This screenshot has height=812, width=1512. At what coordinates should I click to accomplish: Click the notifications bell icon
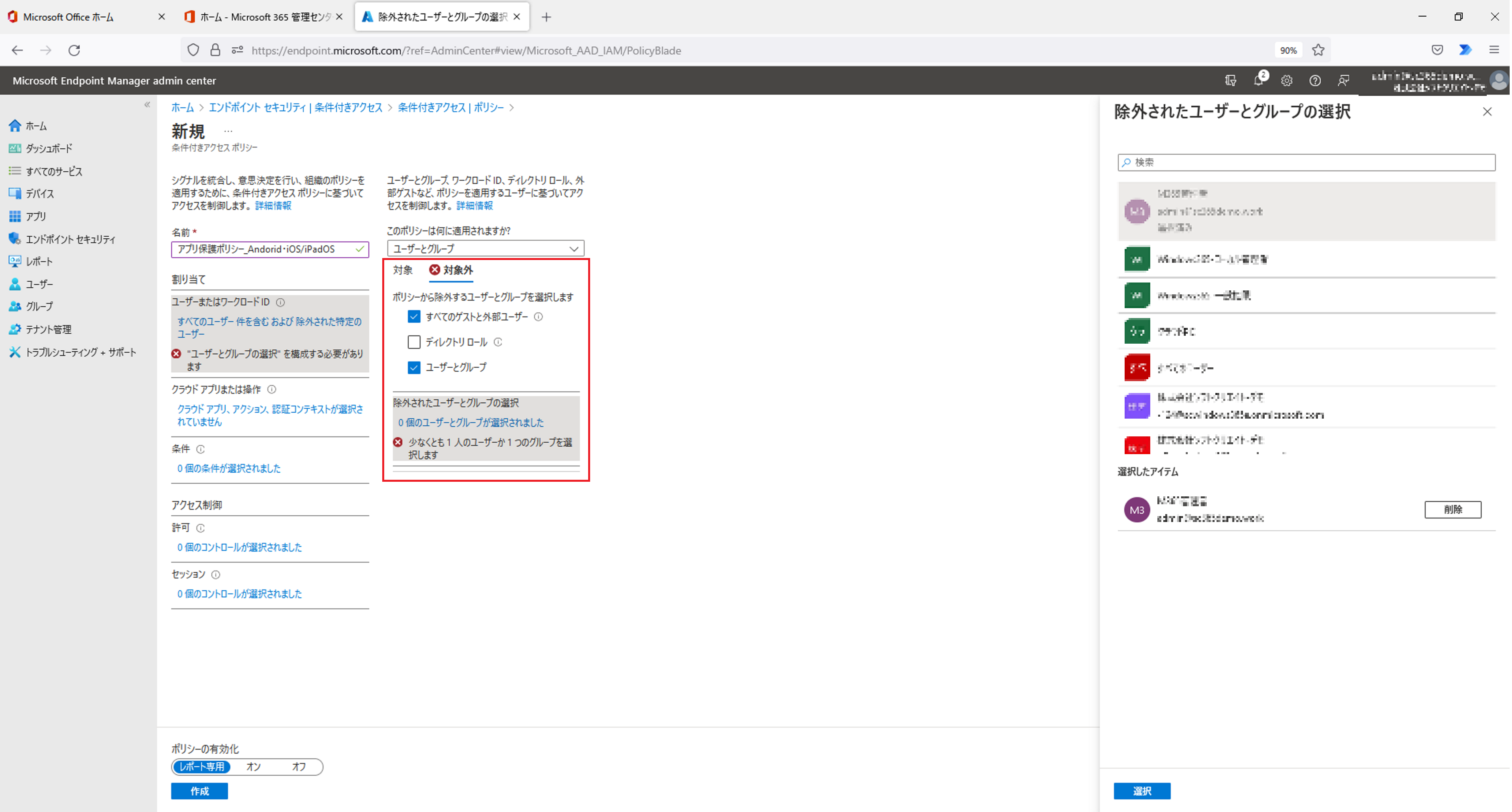[x=1258, y=80]
